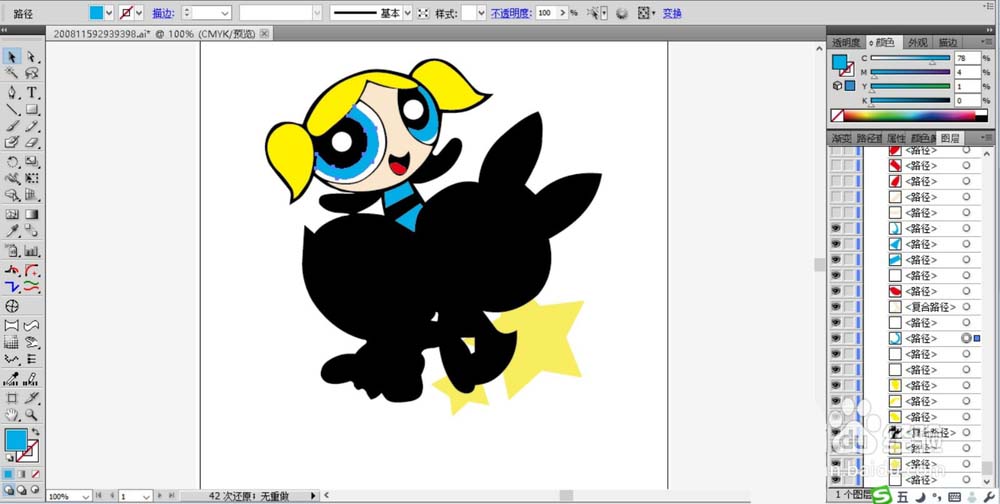Image resolution: width=1000 pixels, height=504 pixels.
Task: Select the Zoom magnifier tool
Action: point(31,415)
